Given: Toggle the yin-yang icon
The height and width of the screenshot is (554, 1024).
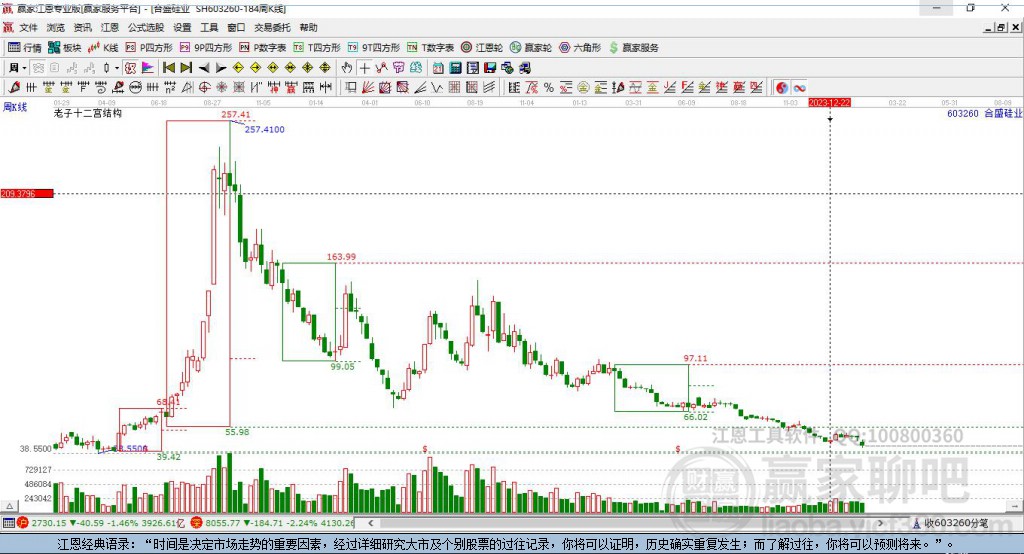Looking at the screenshot, I should click(x=782, y=88).
